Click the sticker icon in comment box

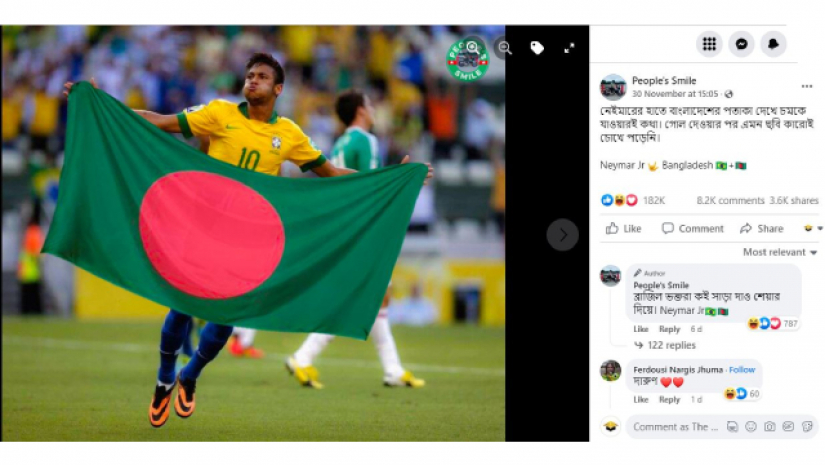point(807,427)
